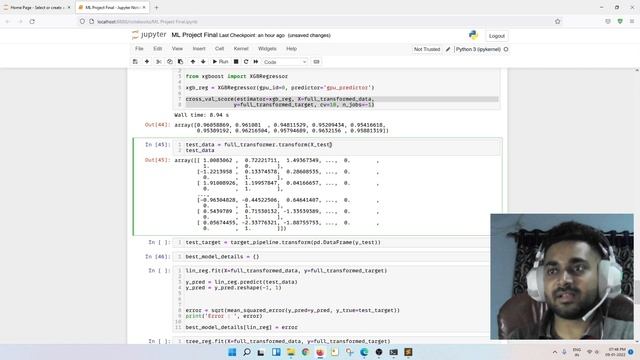Open Microsoft Edge from the taskbar
This screenshot has height=360, width=640.
(364, 352)
